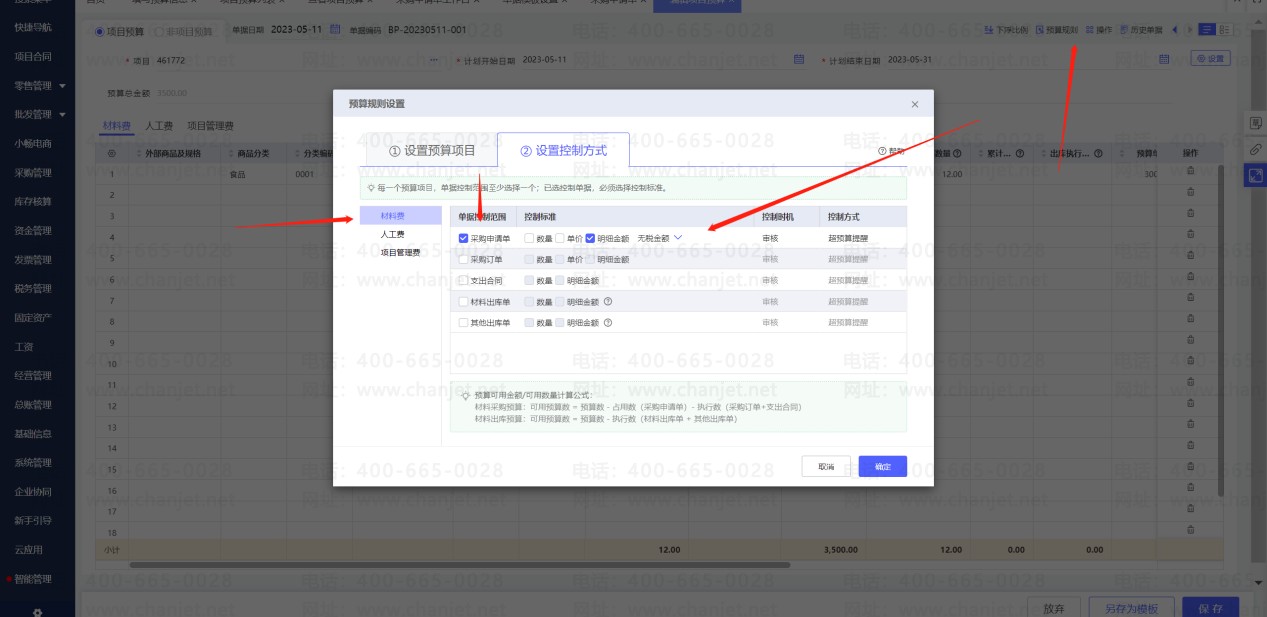1267x617 pixels.
Task: Check 数量 for 采购申请单 row
Action: click(x=529, y=238)
